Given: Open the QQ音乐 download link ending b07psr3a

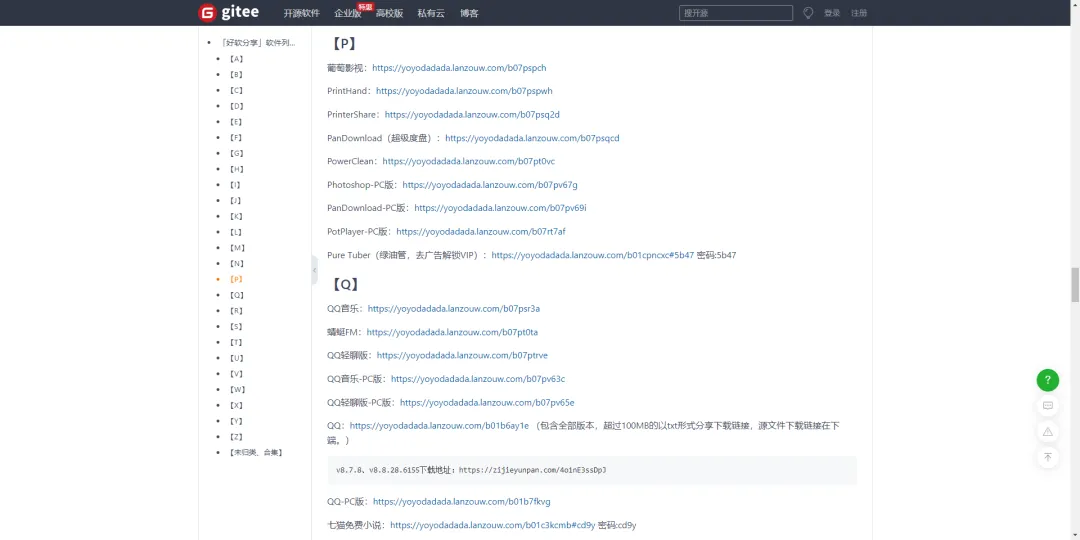Looking at the screenshot, I should 453,309.
